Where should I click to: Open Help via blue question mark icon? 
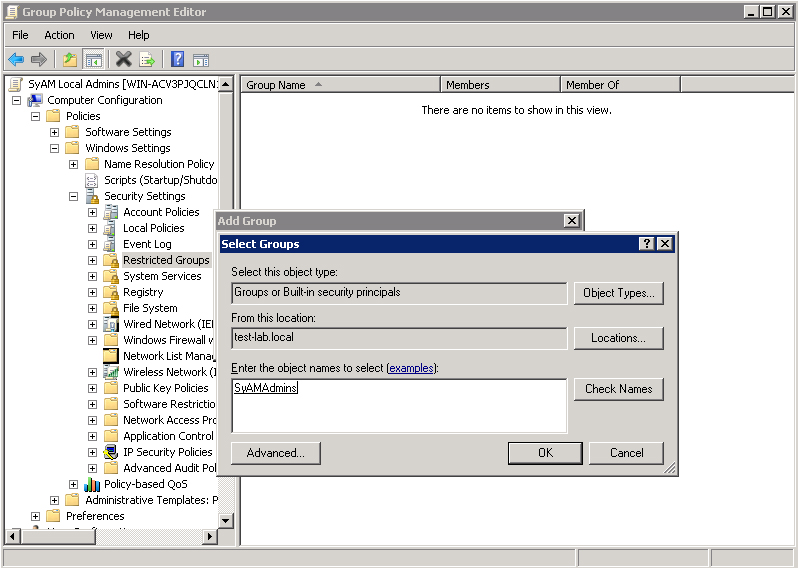point(177,60)
